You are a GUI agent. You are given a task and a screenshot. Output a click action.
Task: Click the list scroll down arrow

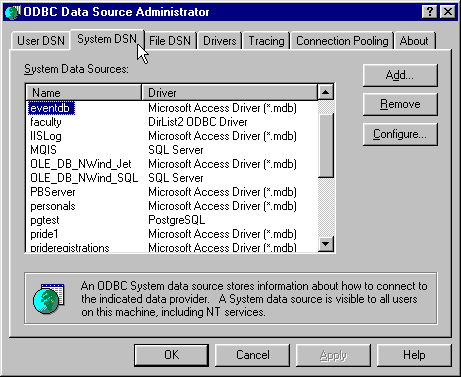point(326,244)
